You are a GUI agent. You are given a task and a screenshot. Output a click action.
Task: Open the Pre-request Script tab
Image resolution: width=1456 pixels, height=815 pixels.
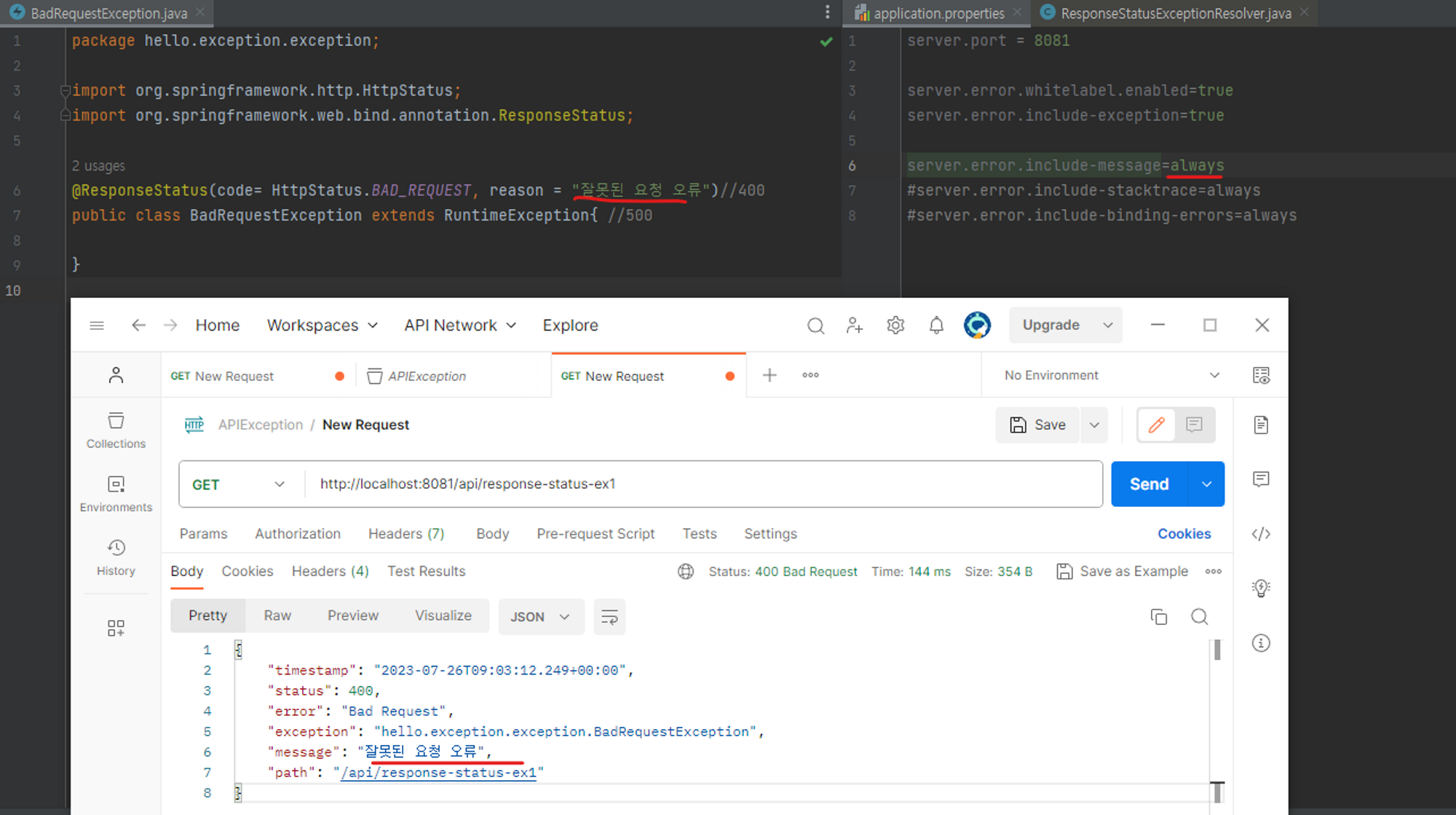click(x=596, y=534)
